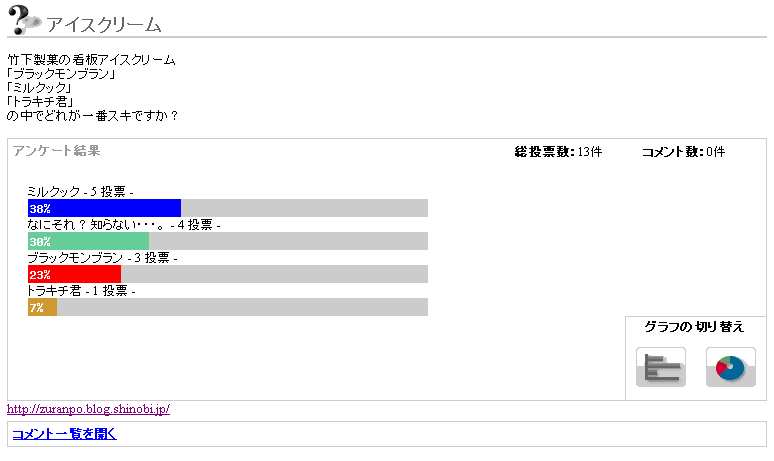Click the グラフの切り替え label

click(694, 327)
